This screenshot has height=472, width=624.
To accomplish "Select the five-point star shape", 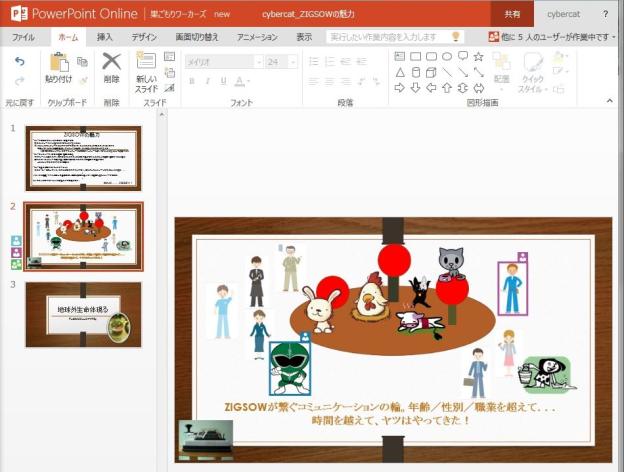I will click(479, 57).
